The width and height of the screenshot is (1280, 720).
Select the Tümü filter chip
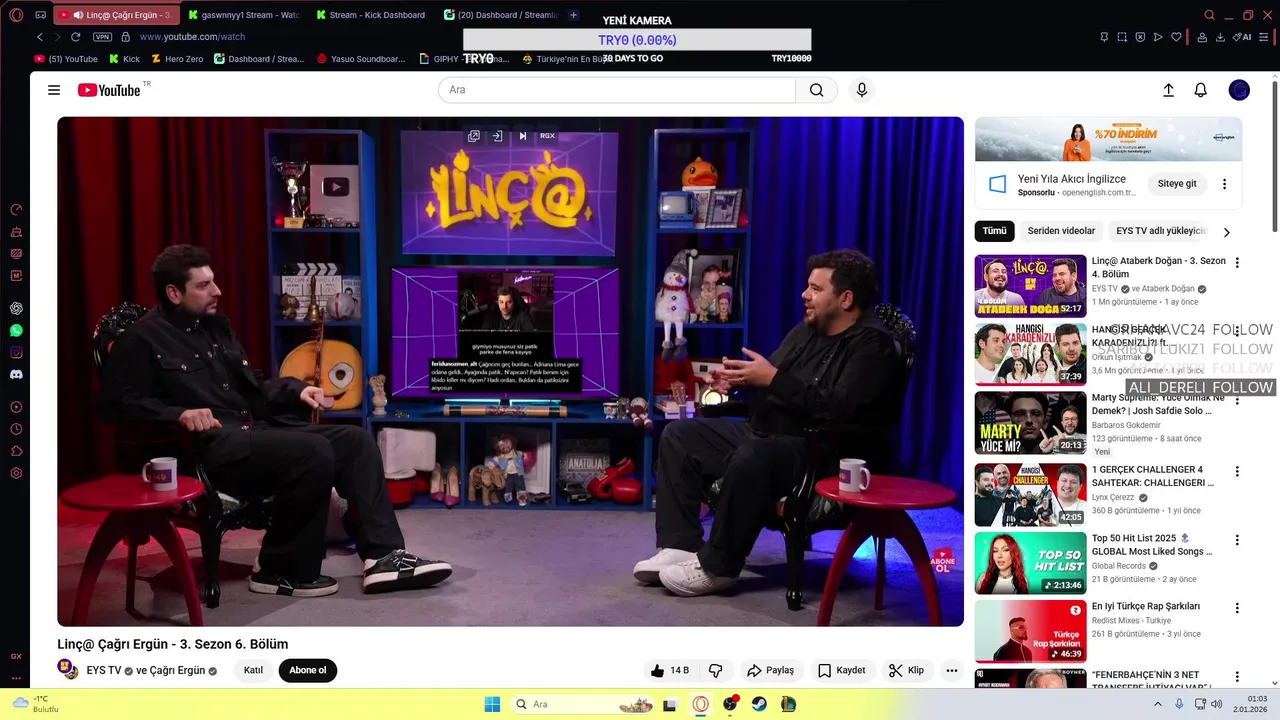pos(994,231)
